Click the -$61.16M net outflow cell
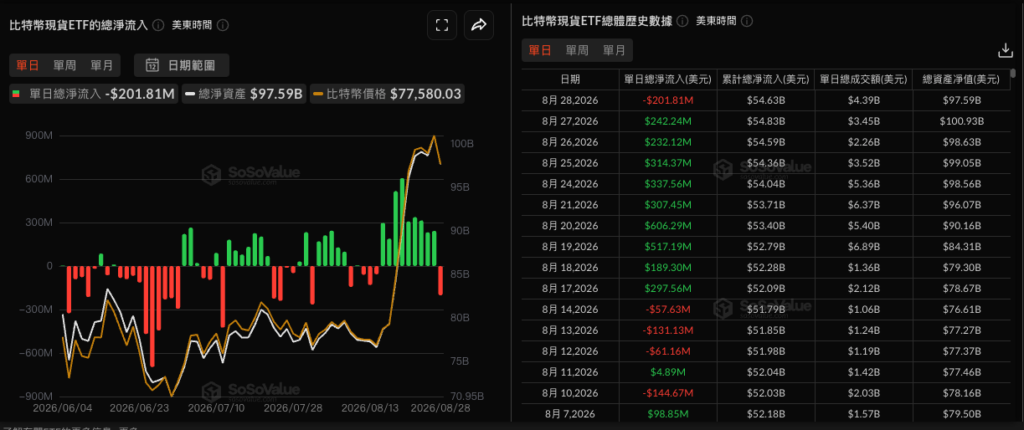 pyautogui.click(x=667, y=350)
